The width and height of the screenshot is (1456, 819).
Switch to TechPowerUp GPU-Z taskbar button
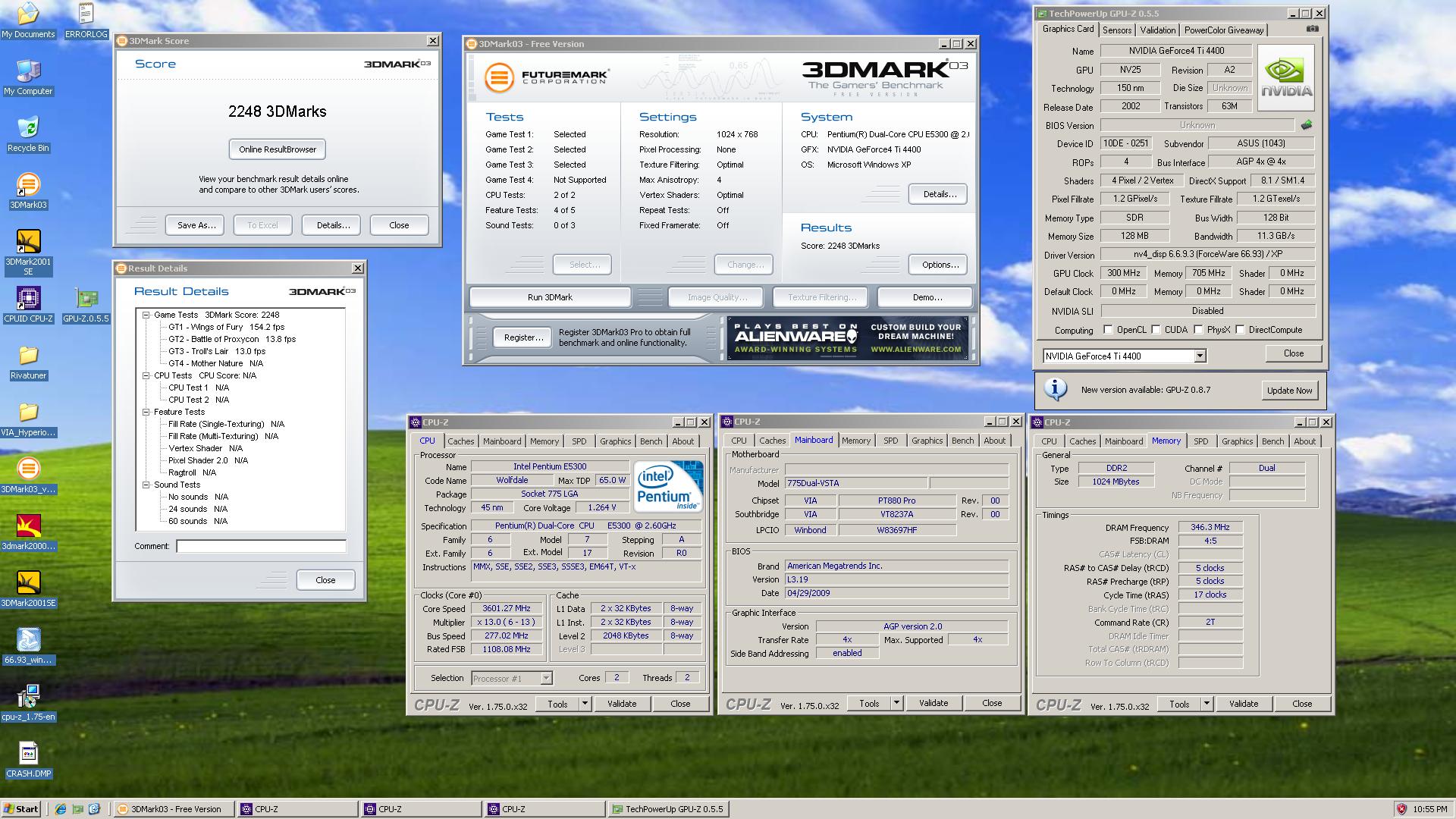pyautogui.click(x=667, y=809)
